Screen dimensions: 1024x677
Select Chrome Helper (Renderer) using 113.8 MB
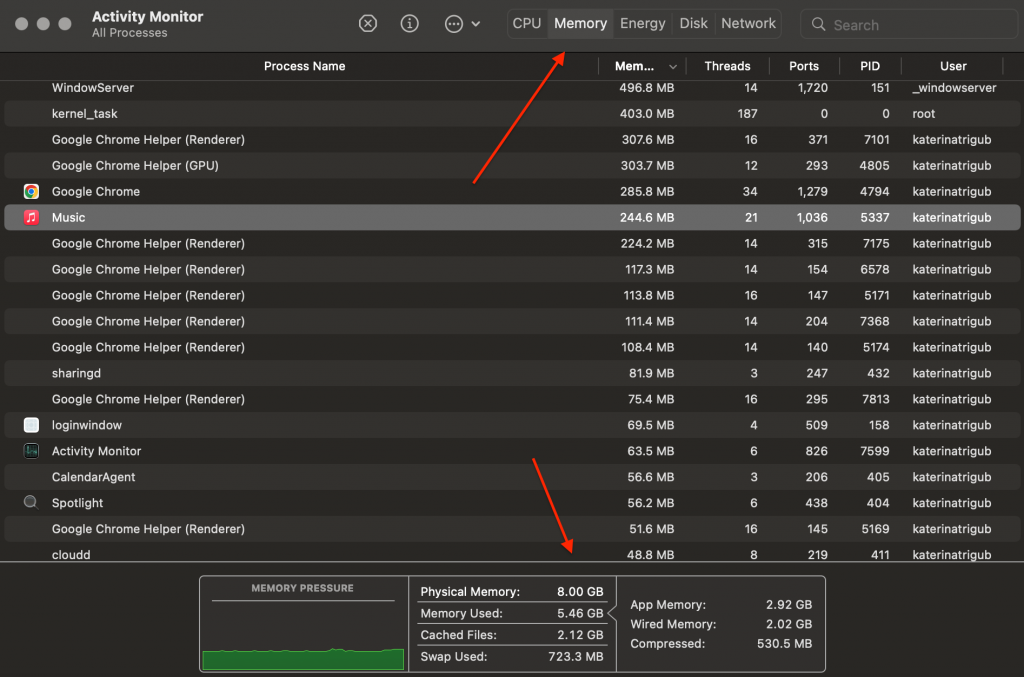coord(512,295)
